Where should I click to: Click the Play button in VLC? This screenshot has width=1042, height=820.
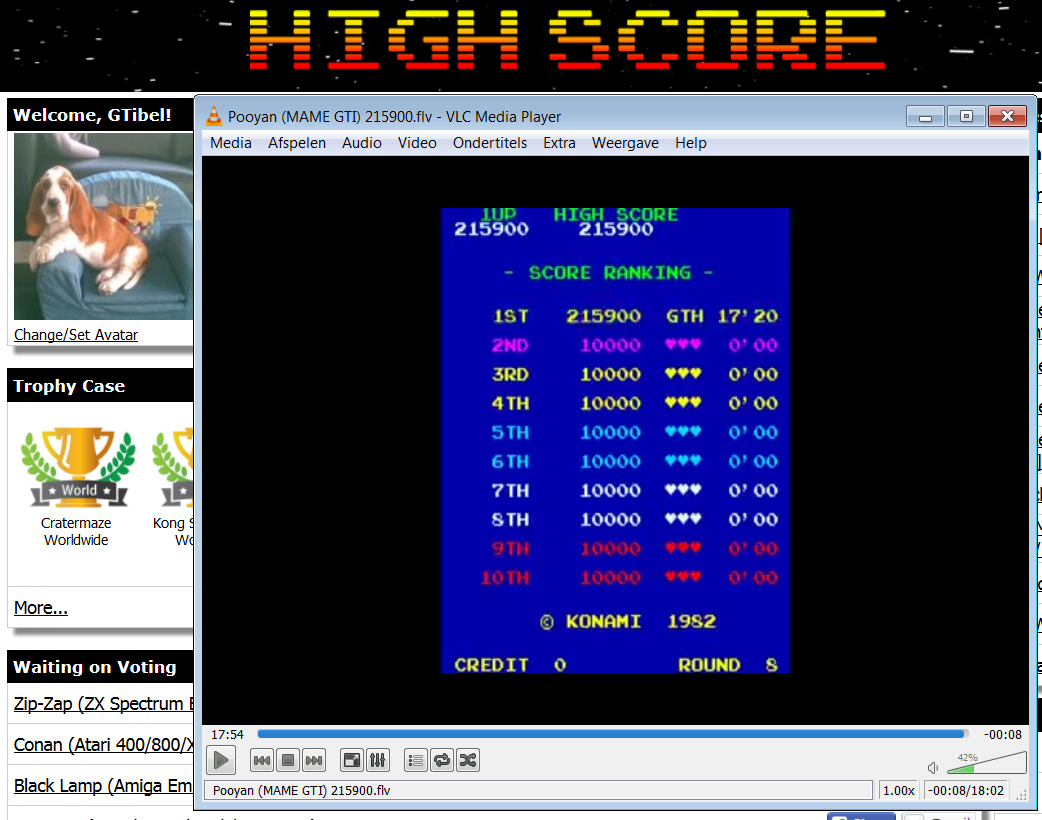tap(221, 760)
